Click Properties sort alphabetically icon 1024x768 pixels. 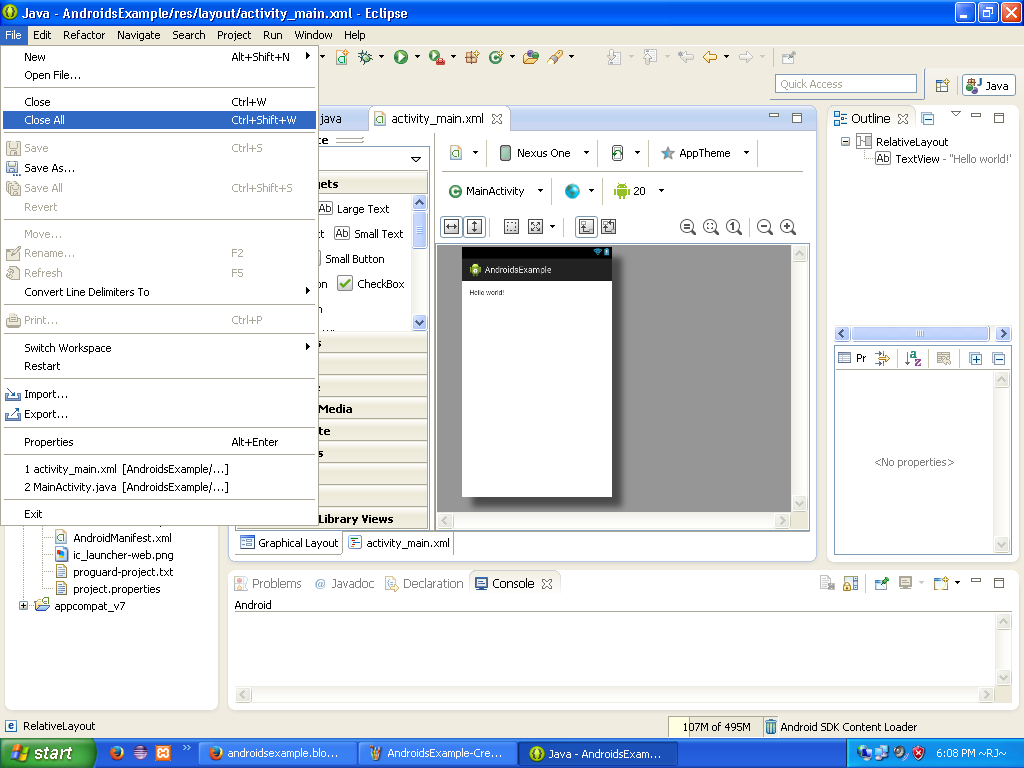tap(913, 358)
